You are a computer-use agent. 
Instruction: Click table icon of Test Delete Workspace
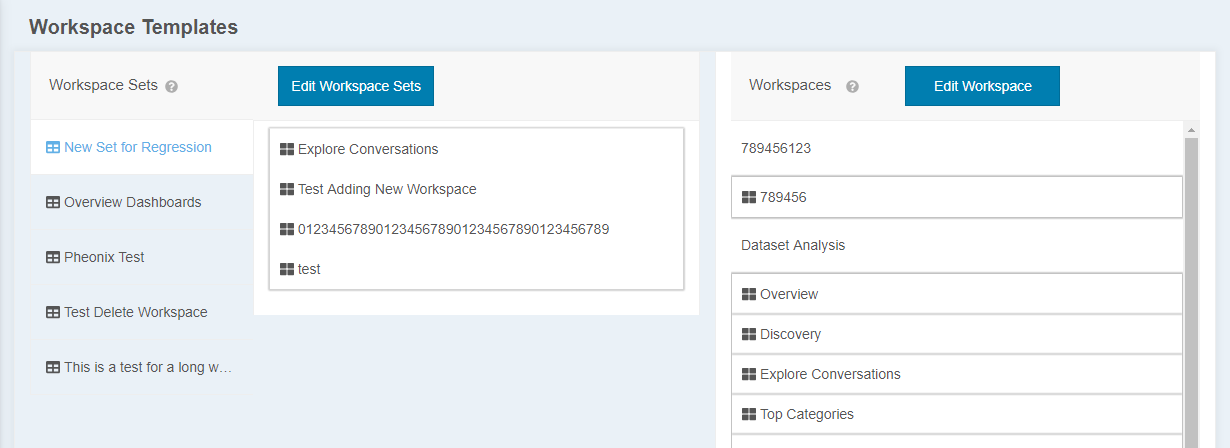coord(53,312)
